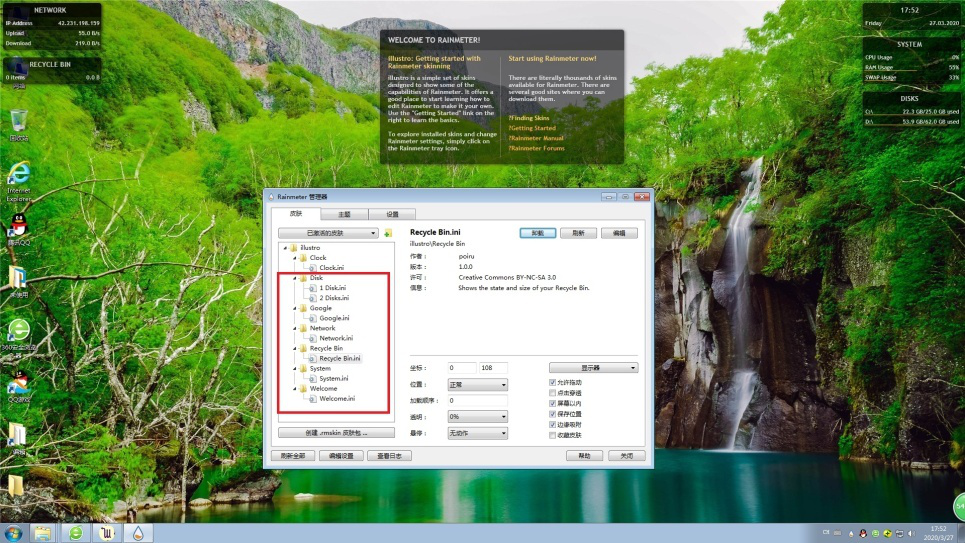Switch to the 皮肤 Skins tab

(x=296, y=214)
